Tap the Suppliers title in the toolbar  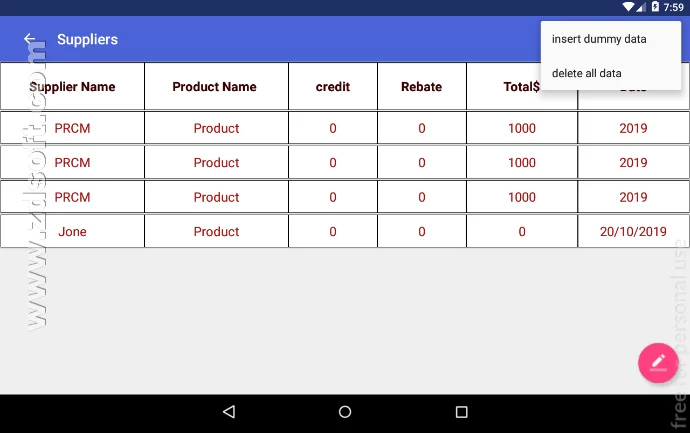[88, 39]
